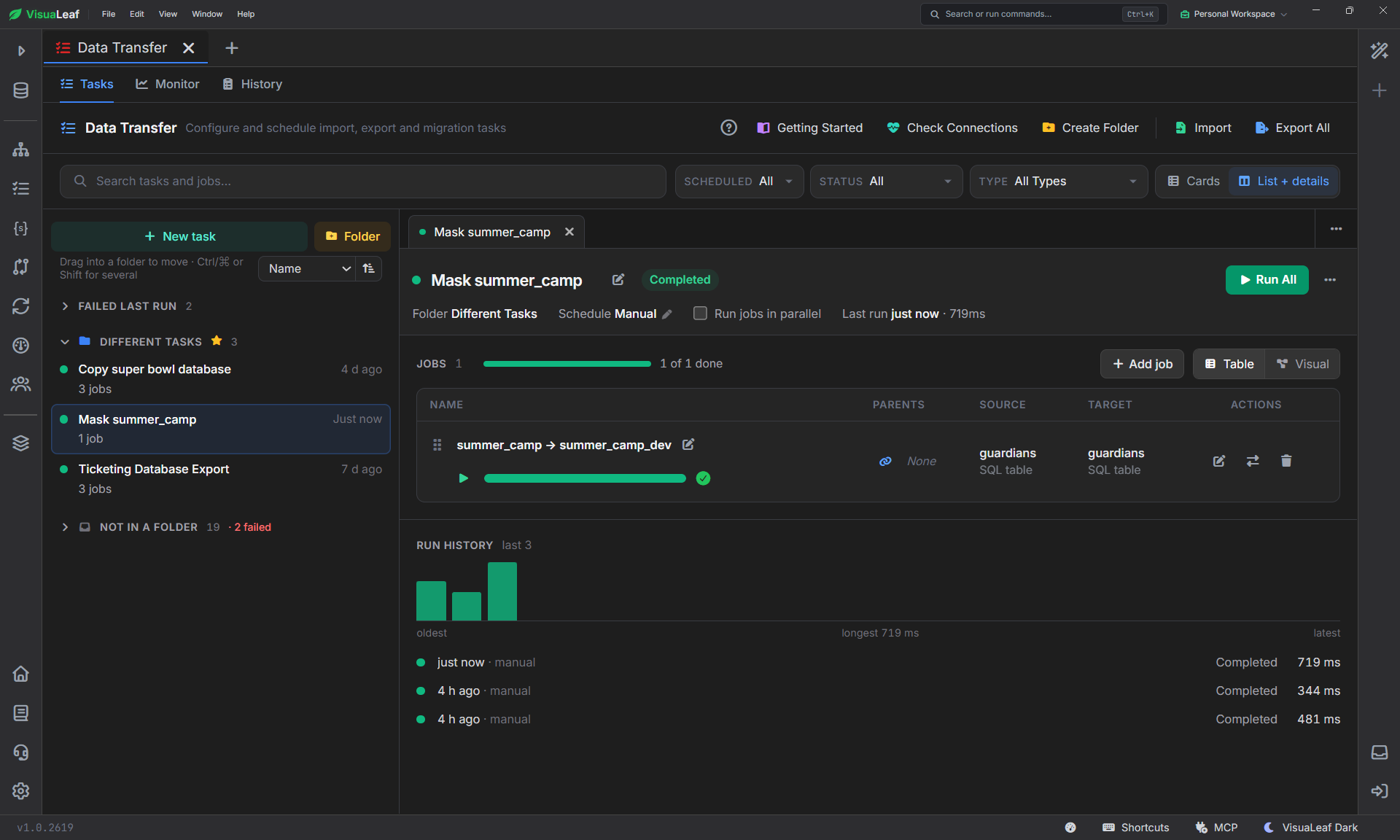1400x840 pixels.
Task: Open the users group sidebar icon
Action: (x=20, y=384)
